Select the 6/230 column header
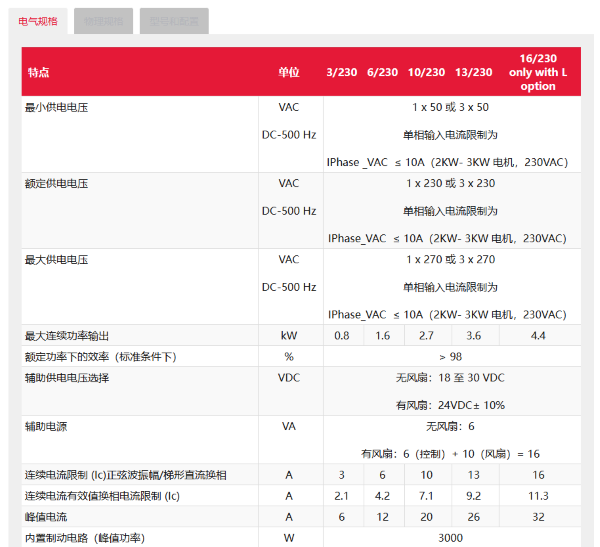Image resolution: width=600 pixels, height=547 pixels. 382,72
